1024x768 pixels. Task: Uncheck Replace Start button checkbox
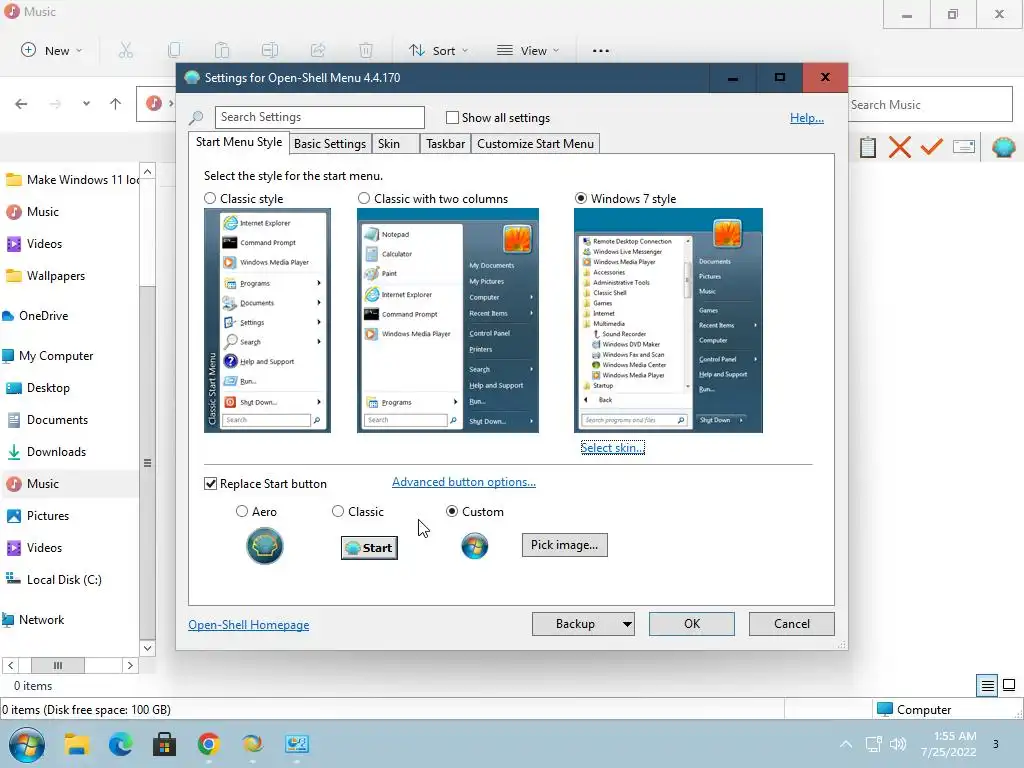click(x=210, y=484)
